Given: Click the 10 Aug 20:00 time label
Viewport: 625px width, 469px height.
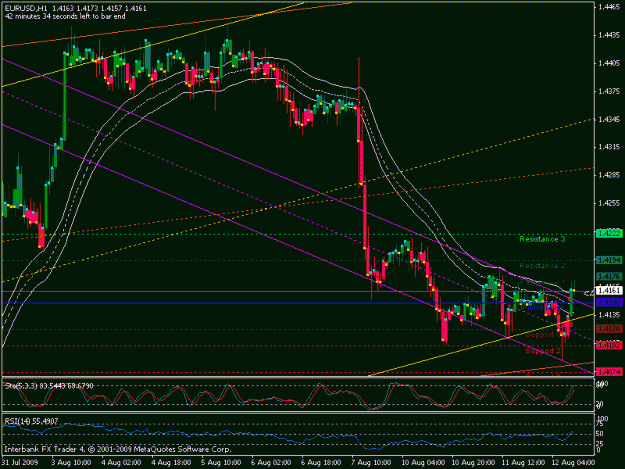Looking at the screenshot, I should [x=473, y=463].
